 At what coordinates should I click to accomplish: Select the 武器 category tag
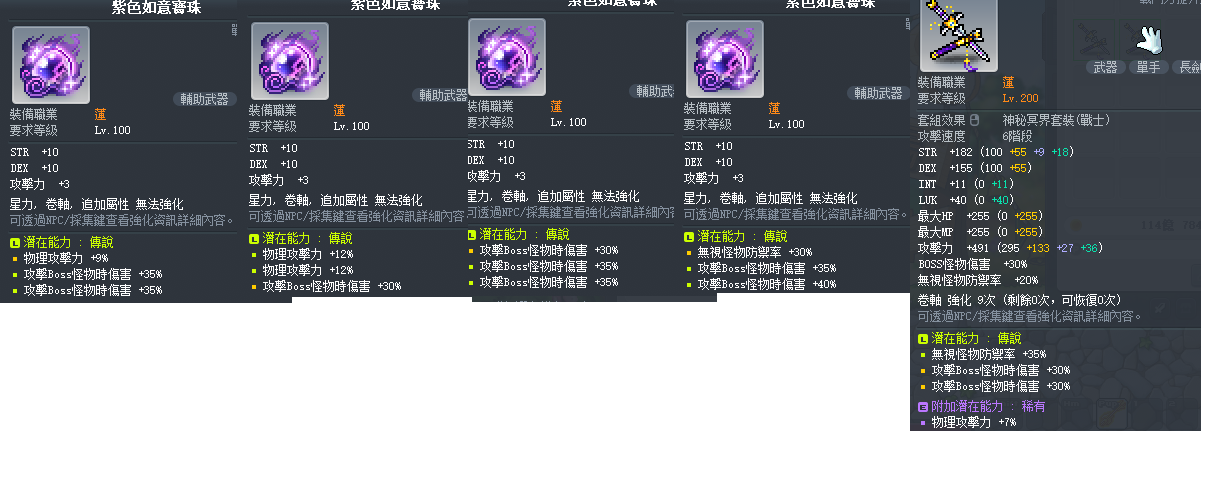tap(1105, 67)
